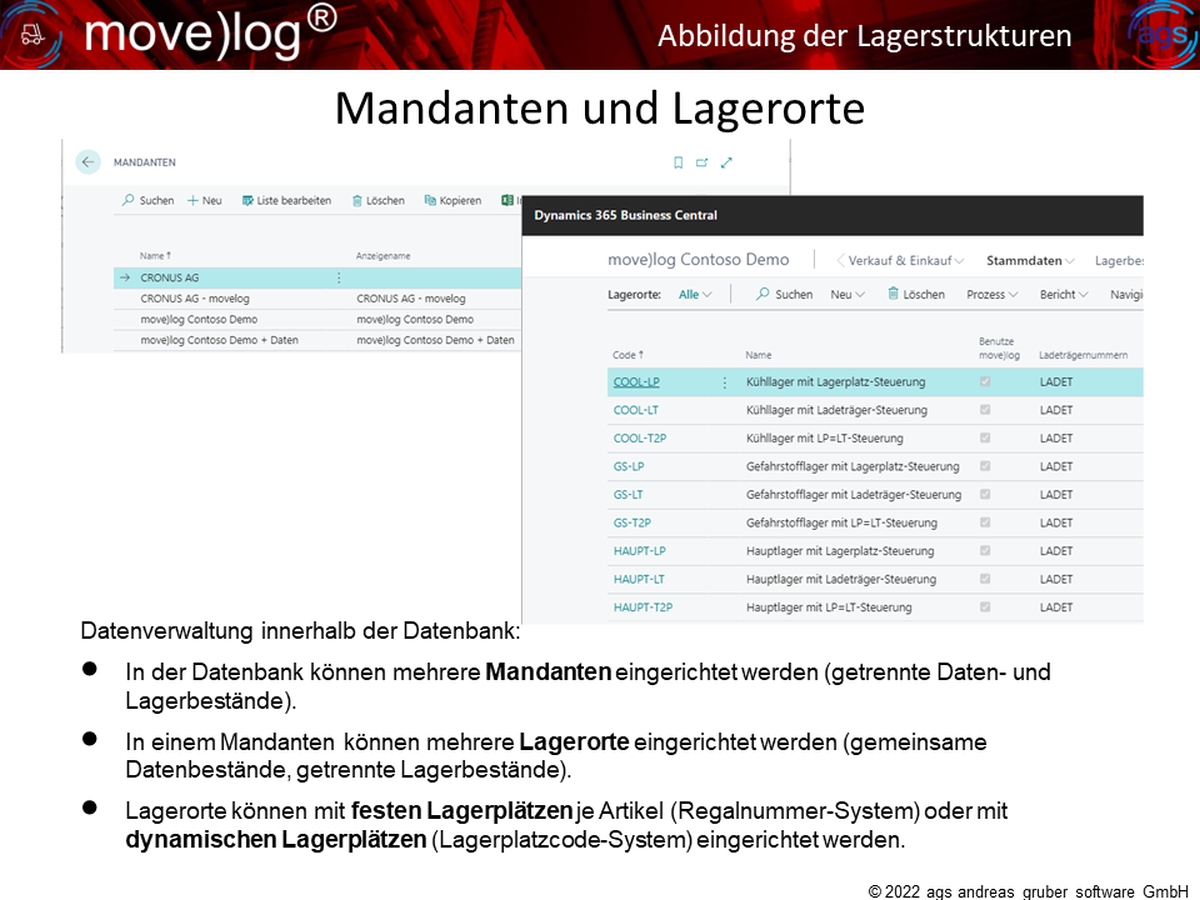
Task: Select the move)log Contoso Demo + Daten name
Action: coord(219,340)
